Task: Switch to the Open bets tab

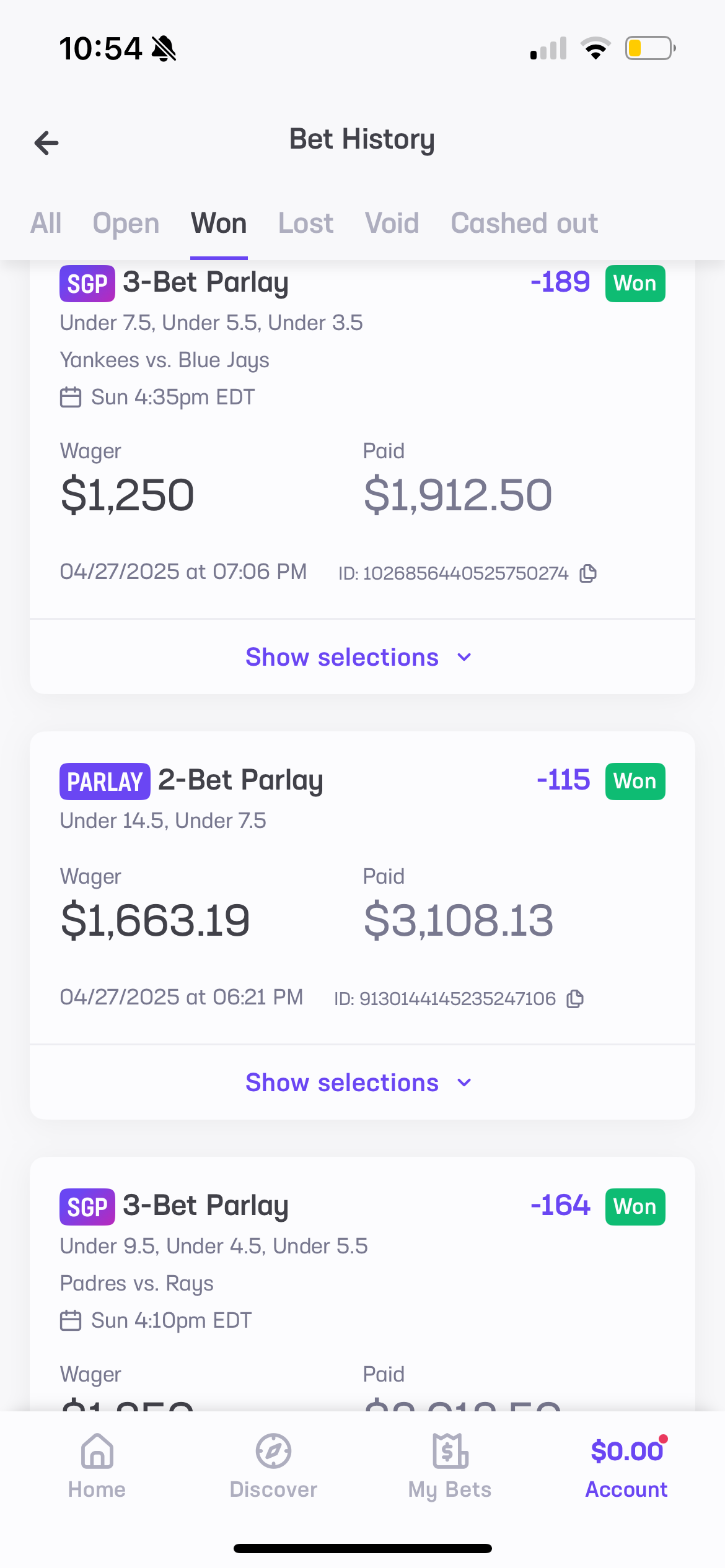Action: point(126,223)
